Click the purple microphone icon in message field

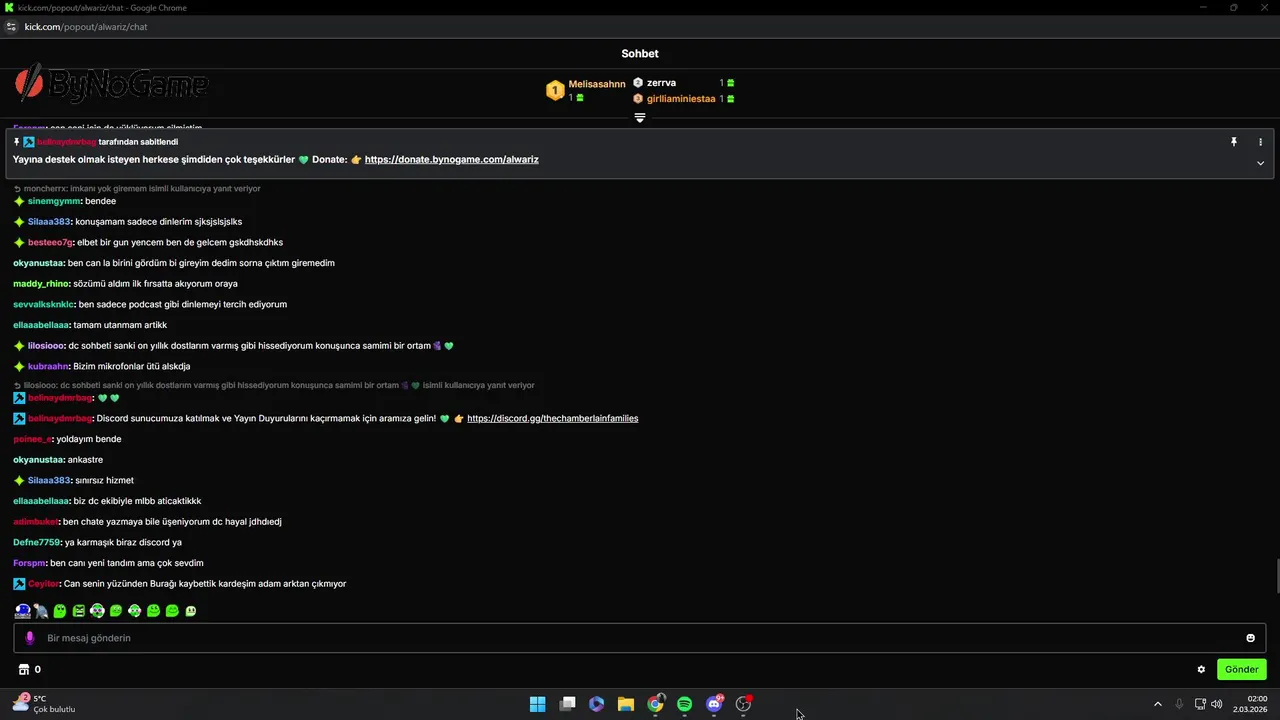[x=29, y=638]
